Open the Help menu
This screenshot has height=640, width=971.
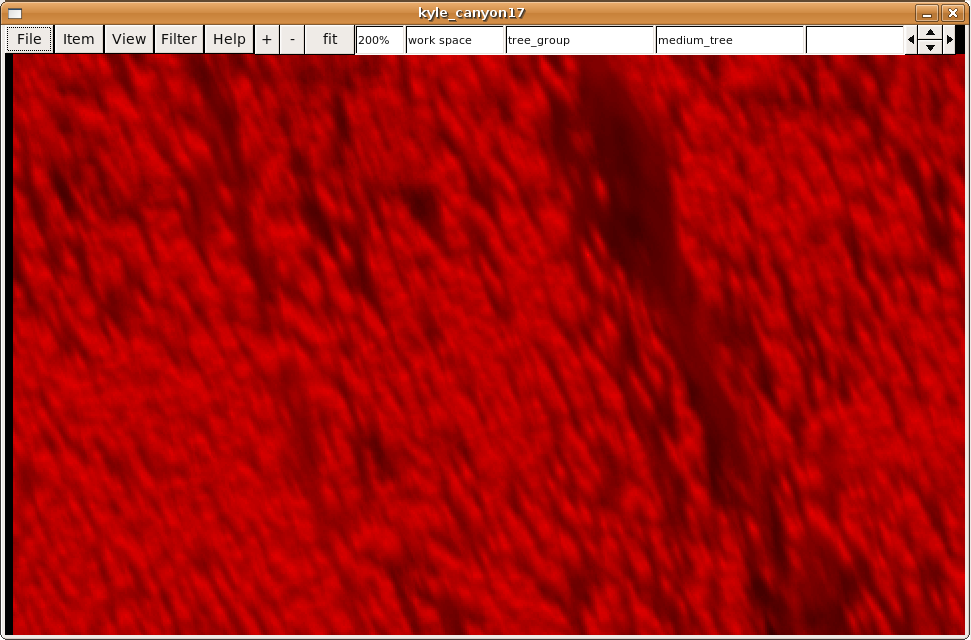coord(229,39)
